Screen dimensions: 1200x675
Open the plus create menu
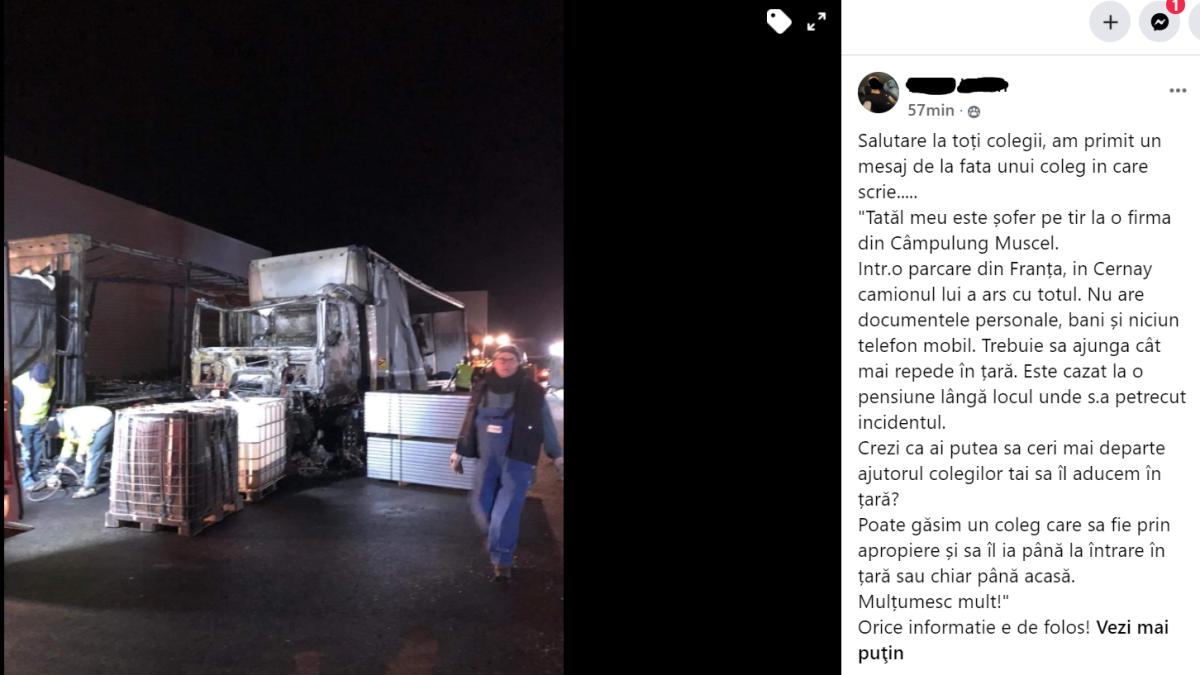coord(1110,21)
